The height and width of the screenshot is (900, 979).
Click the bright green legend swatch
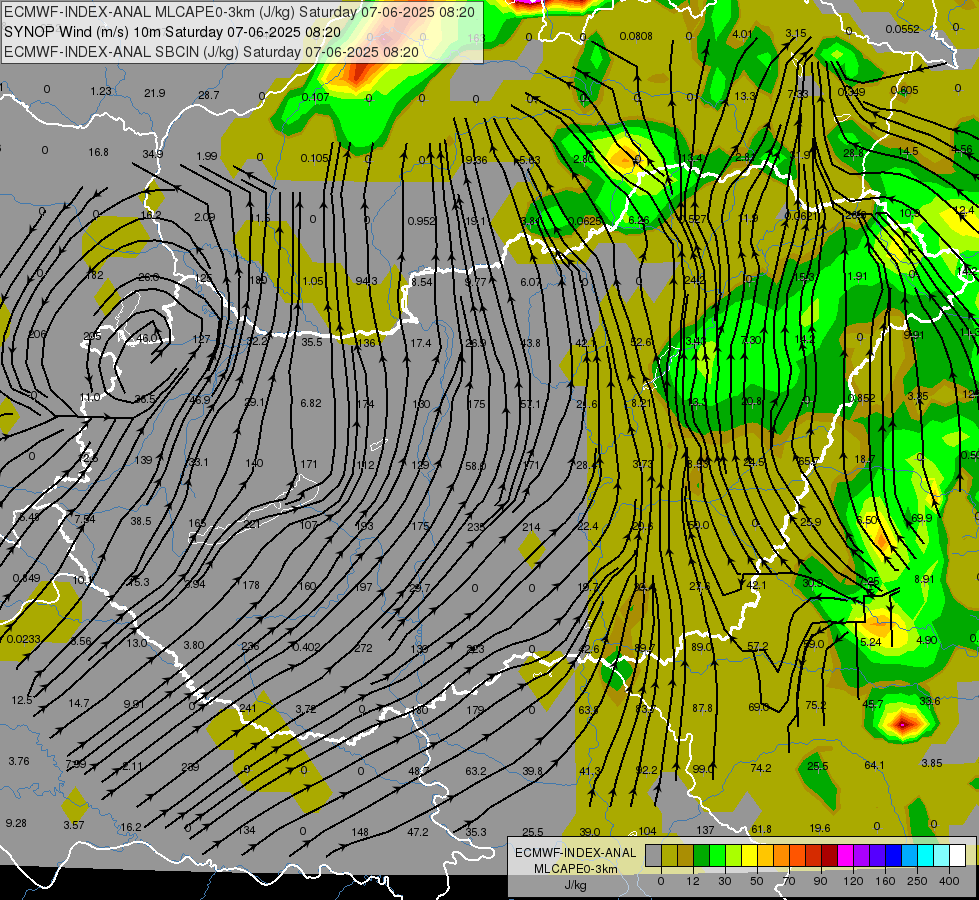point(717,855)
